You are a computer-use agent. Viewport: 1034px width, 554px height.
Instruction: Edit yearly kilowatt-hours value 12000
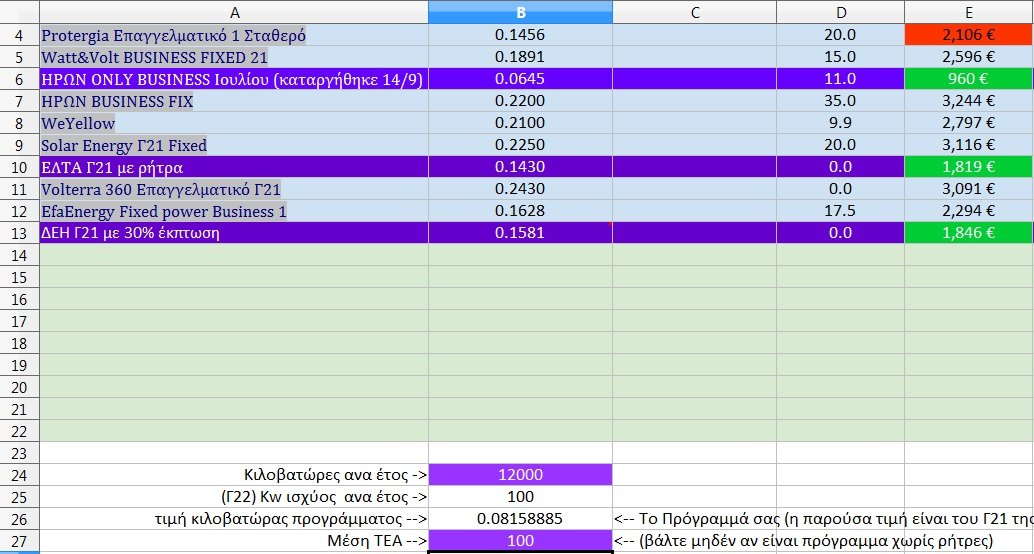(x=520, y=475)
